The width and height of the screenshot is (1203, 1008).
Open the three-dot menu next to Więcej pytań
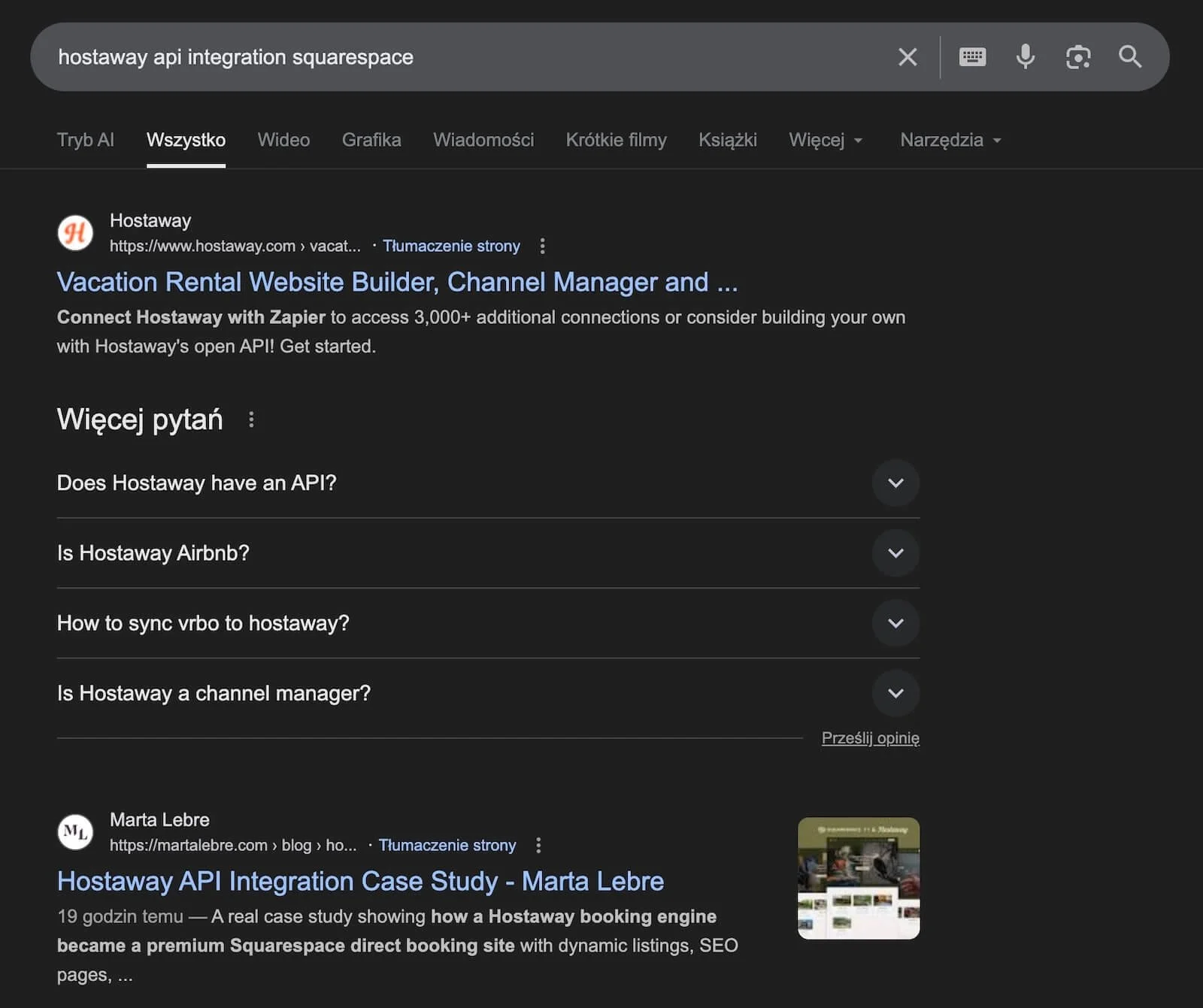(251, 419)
